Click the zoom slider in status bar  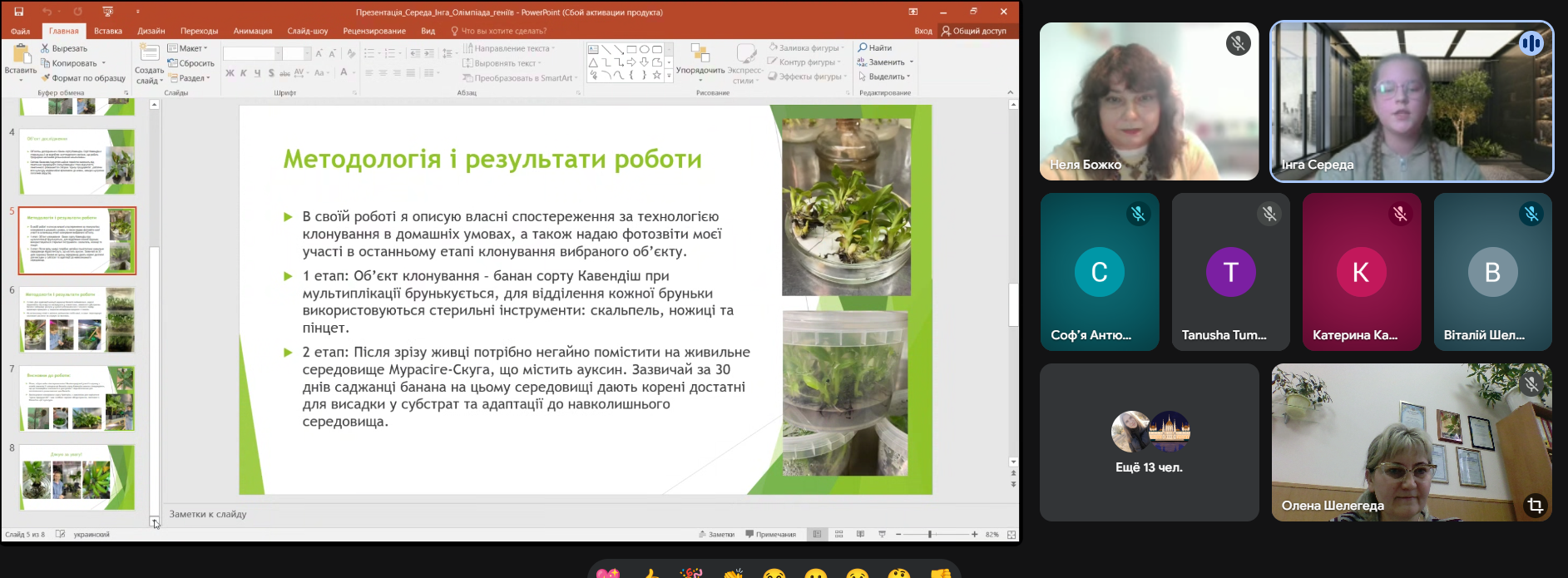930,534
